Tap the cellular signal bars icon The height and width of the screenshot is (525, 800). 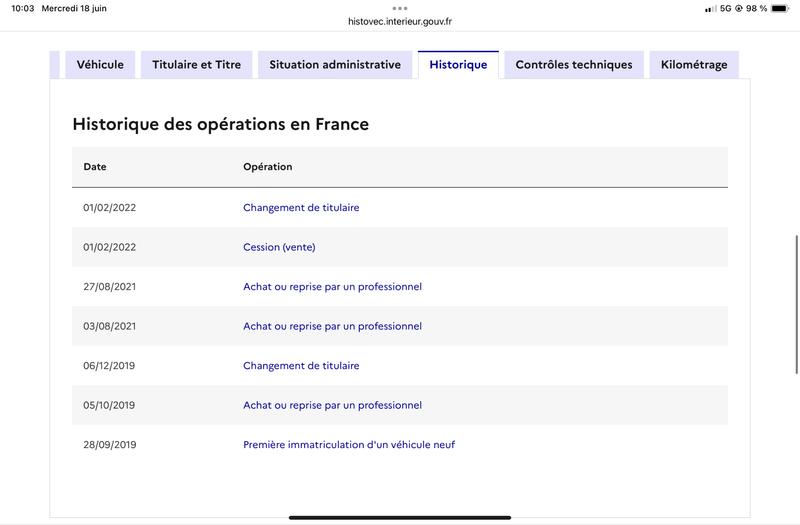pos(711,9)
